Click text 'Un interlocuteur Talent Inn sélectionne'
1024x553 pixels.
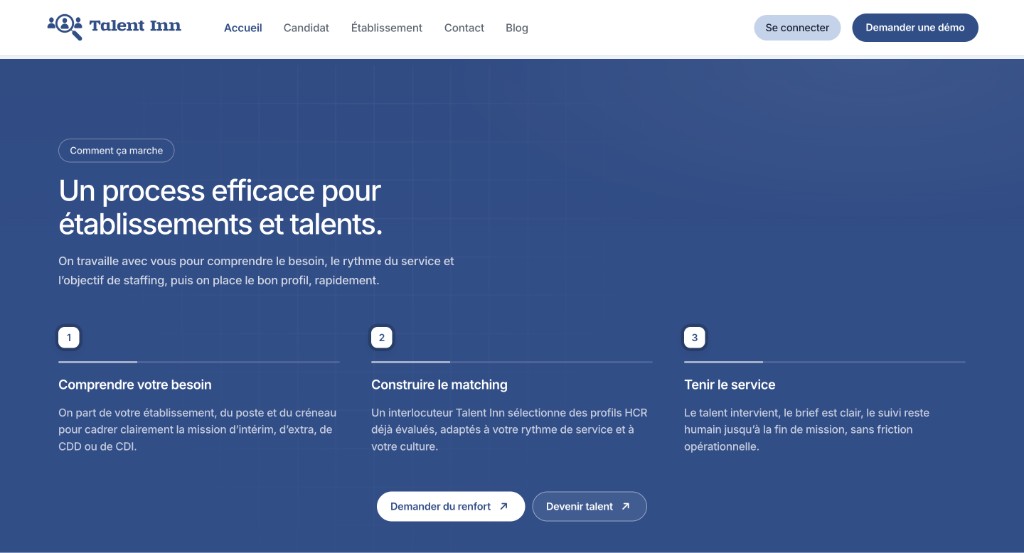click(509, 430)
